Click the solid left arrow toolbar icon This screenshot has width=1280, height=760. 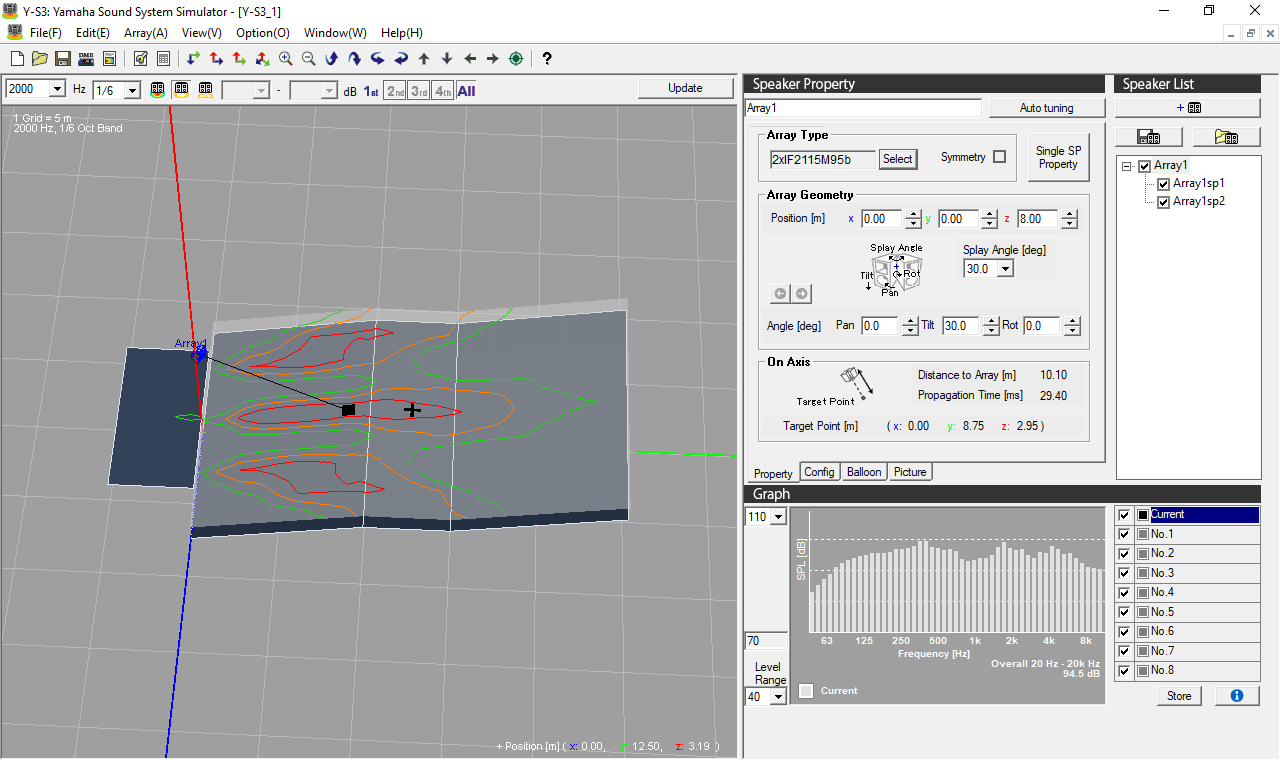tap(470, 58)
